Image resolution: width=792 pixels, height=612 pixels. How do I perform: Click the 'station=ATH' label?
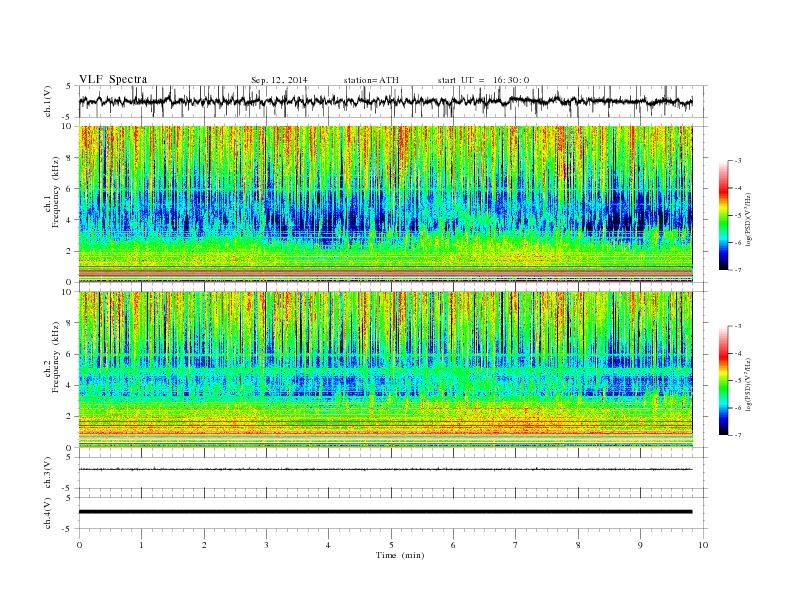tap(371, 80)
